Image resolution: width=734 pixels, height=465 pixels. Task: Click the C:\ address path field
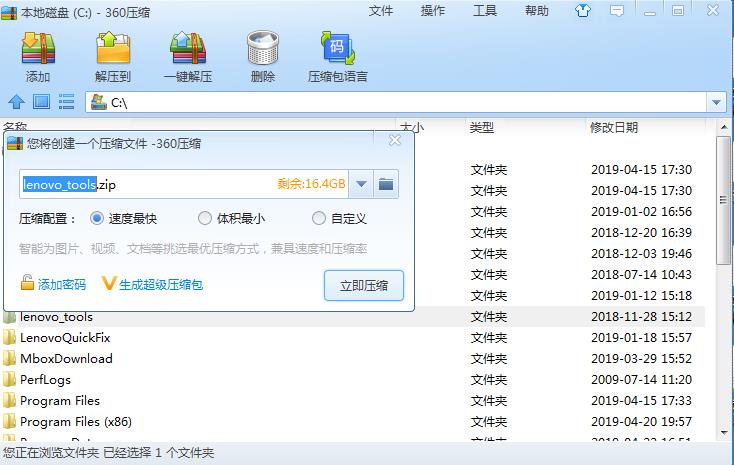396,103
